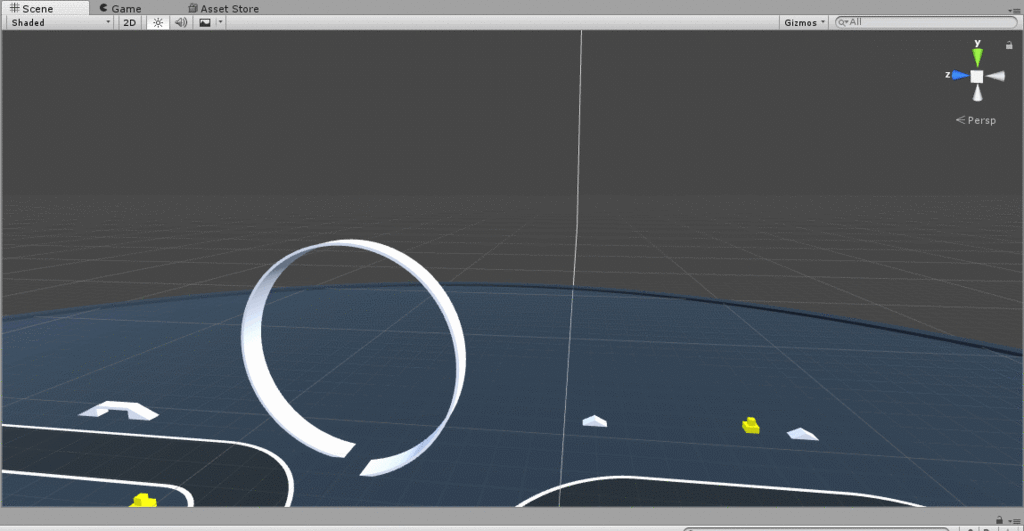Toggle scene audio speaker icon
This screenshot has width=1024, height=531.
click(x=181, y=22)
